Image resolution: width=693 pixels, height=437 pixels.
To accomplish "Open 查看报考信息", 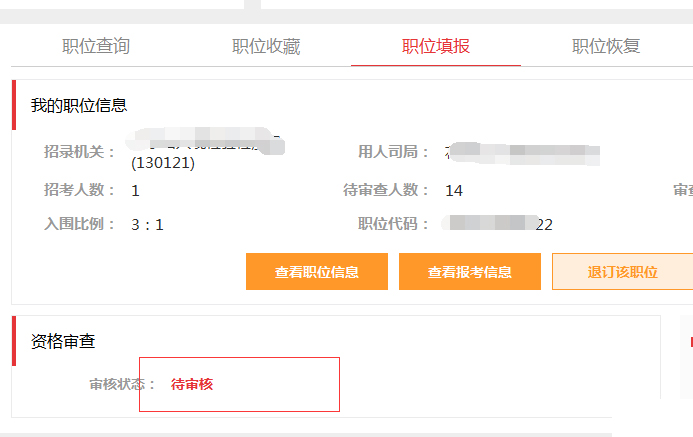I will [x=470, y=272].
